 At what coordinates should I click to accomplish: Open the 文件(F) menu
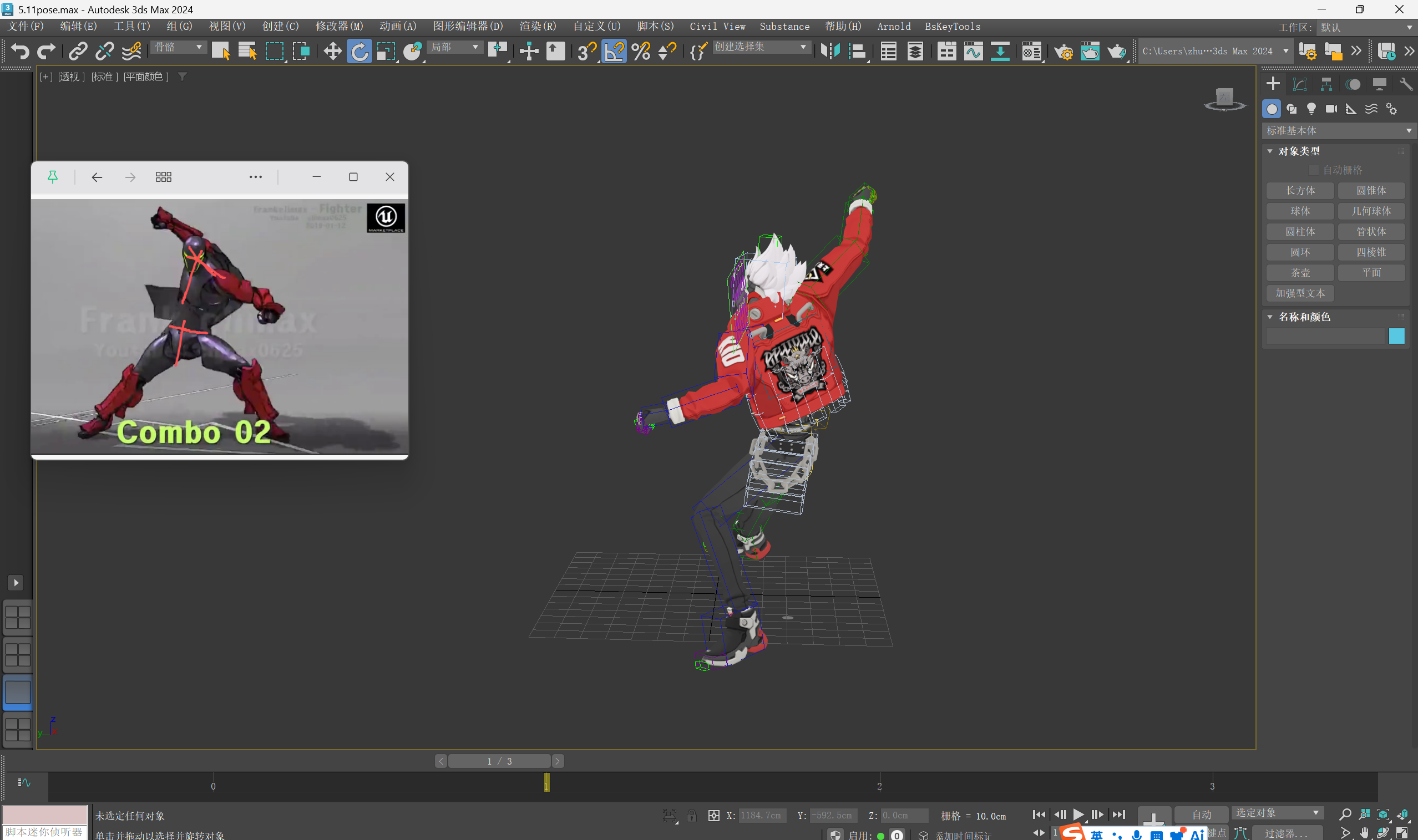tap(26, 27)
